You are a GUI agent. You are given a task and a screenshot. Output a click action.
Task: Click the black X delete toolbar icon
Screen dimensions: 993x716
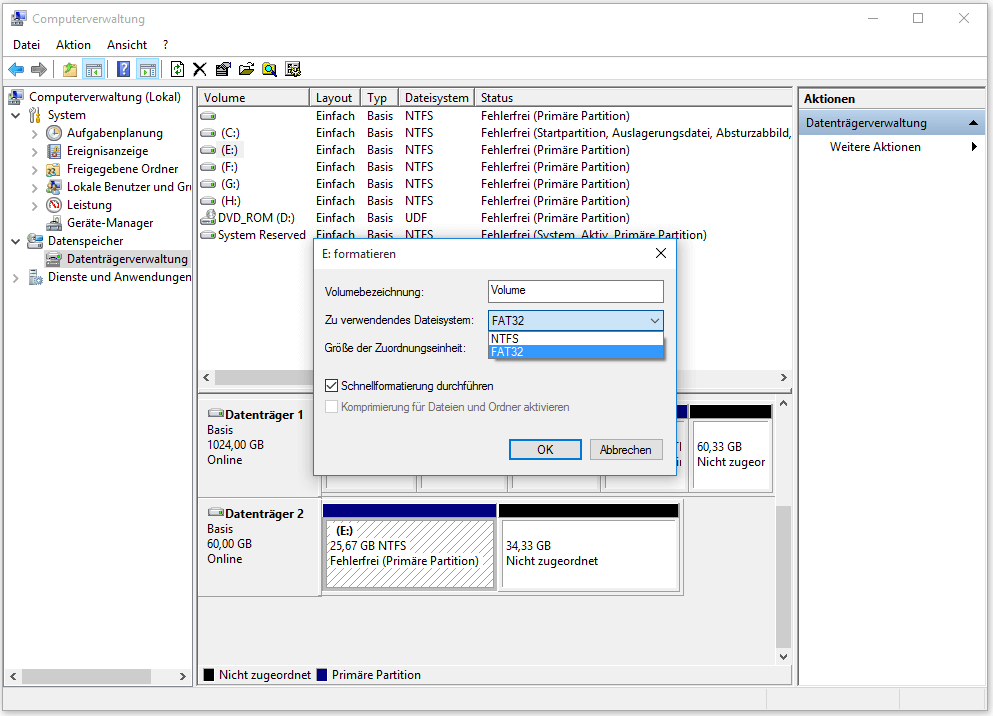(200, 70)
